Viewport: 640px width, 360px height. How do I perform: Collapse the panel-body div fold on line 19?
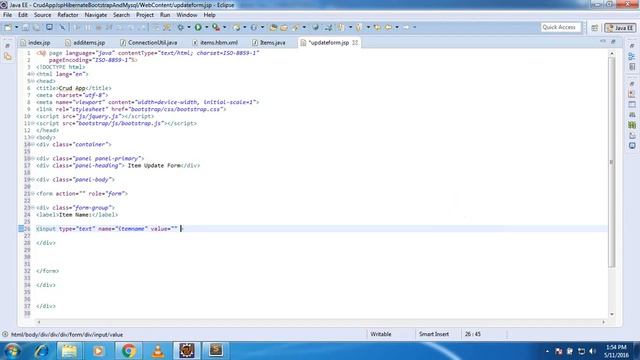(33, 180)
